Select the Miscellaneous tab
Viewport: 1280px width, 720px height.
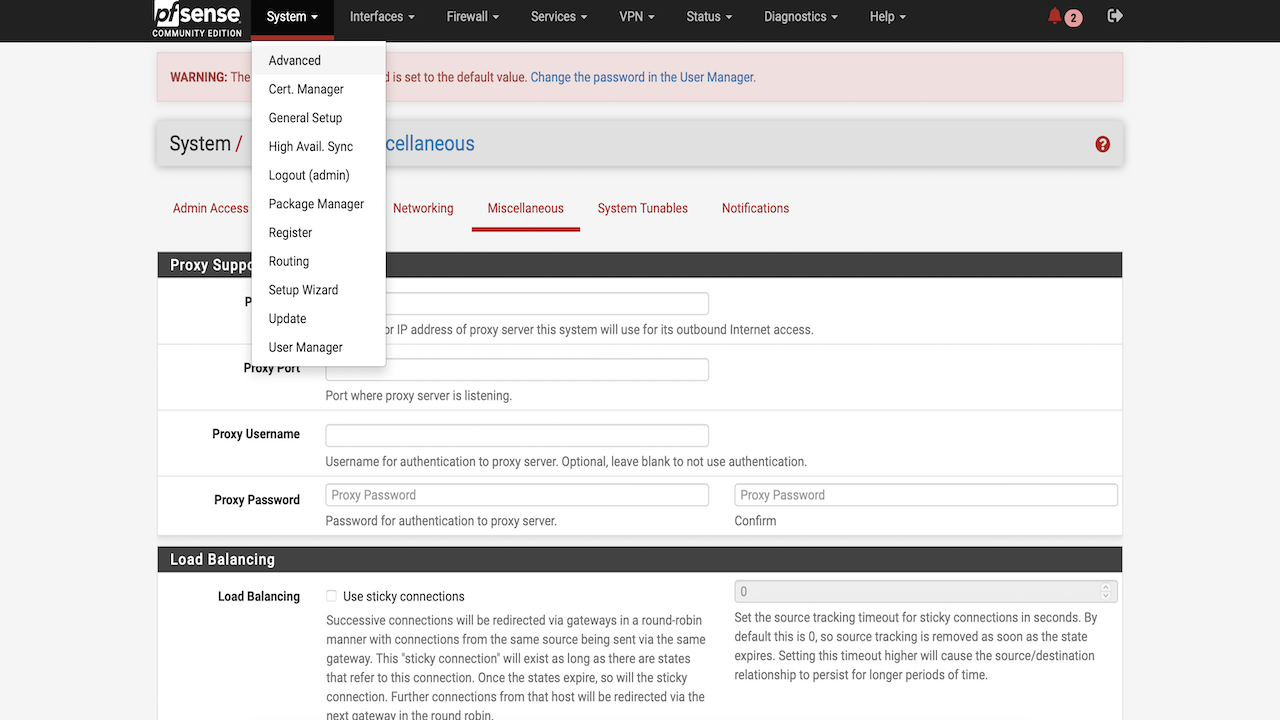[x=526, y=208]
